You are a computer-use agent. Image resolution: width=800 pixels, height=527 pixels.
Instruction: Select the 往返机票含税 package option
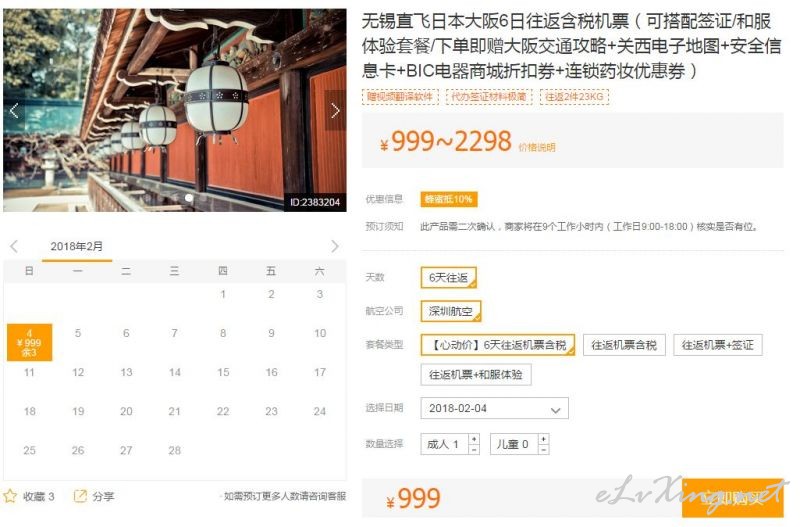point(624,345)
